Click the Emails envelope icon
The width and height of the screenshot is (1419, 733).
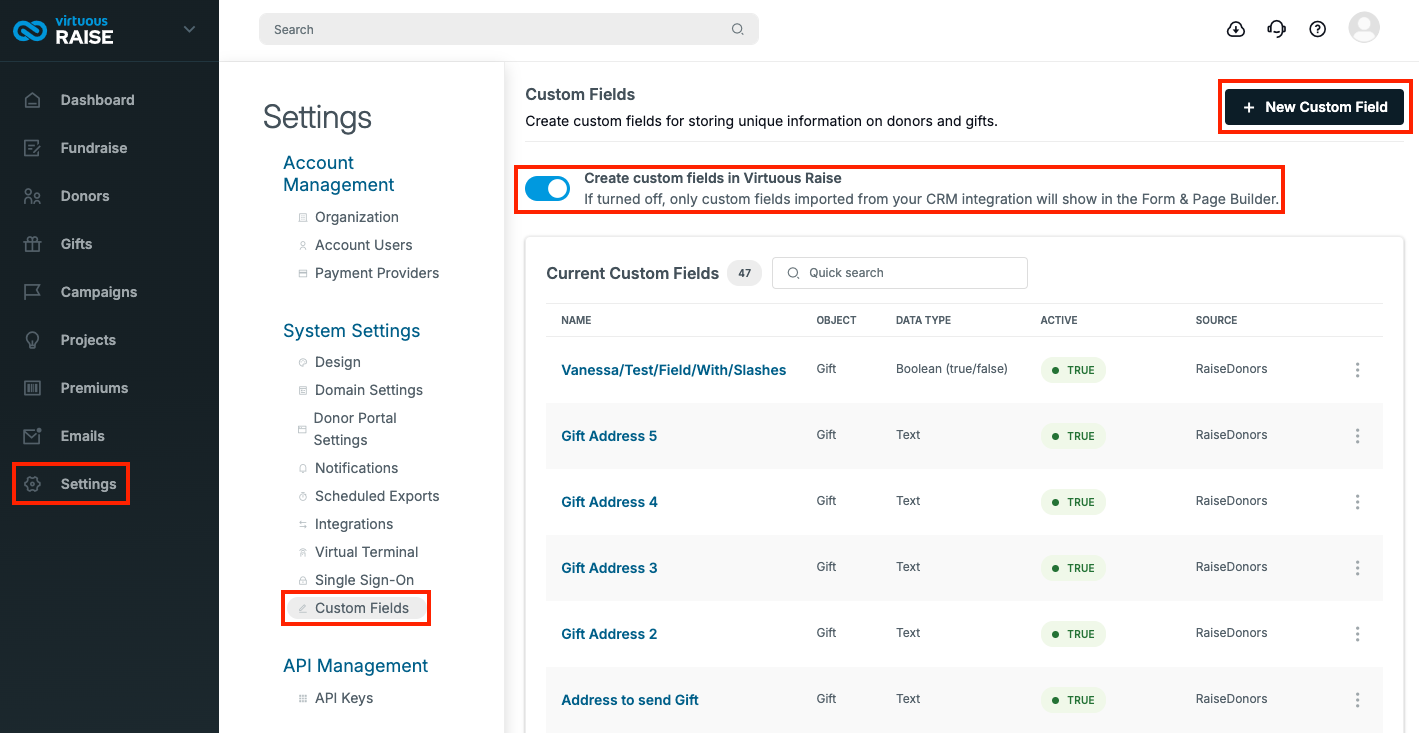[x=33, y=436]
